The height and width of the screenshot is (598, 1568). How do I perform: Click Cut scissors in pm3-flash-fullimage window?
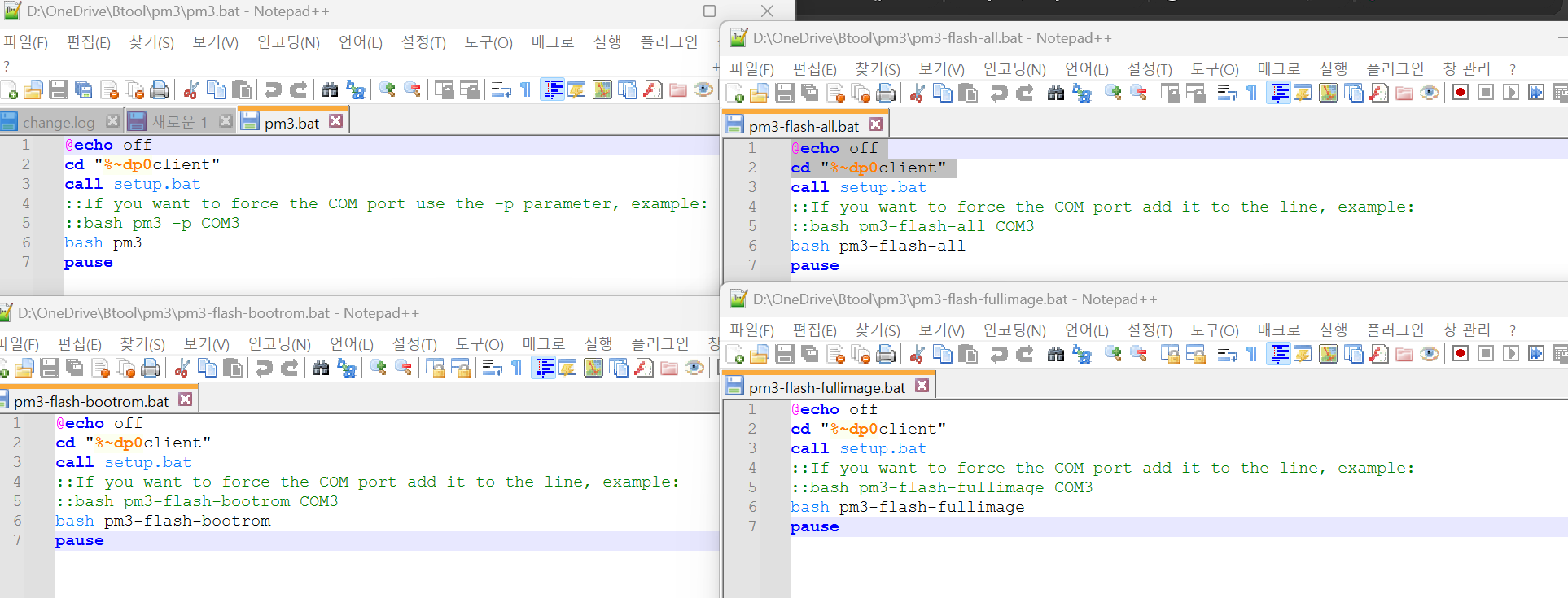pos(918,354)
